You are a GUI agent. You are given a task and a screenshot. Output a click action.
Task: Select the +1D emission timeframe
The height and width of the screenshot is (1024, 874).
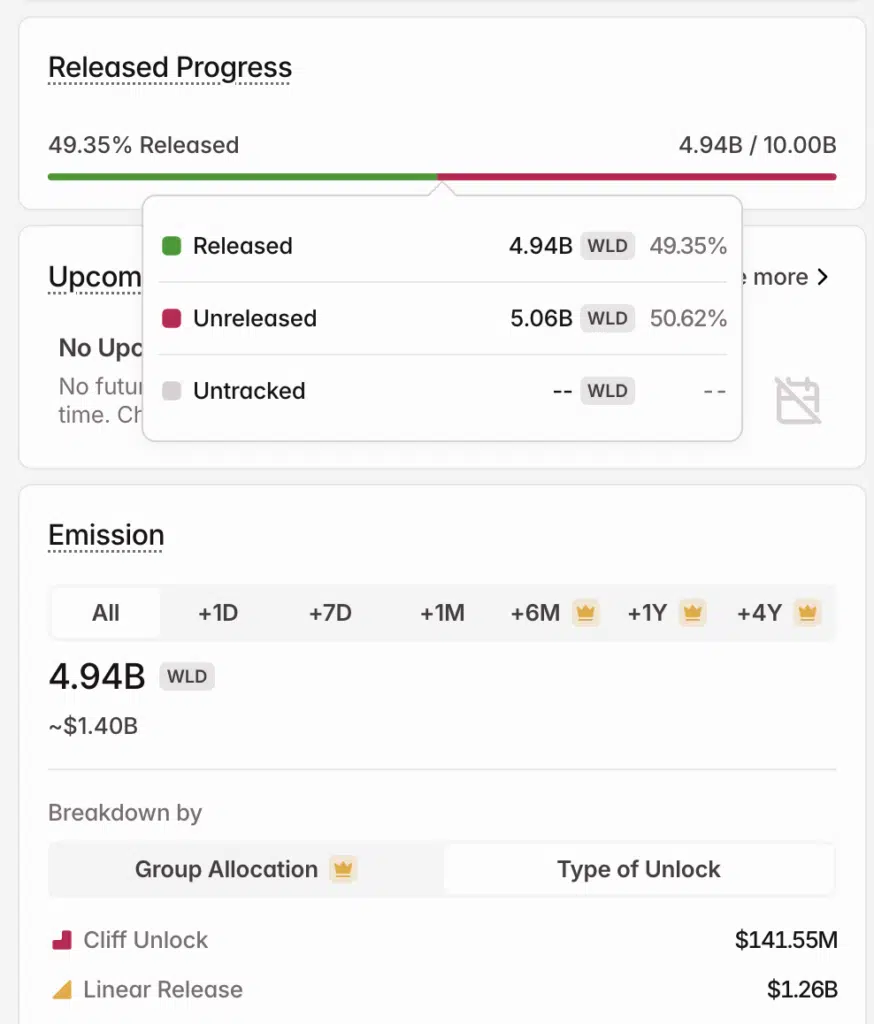pyautogui.click(x=218, y=613)
